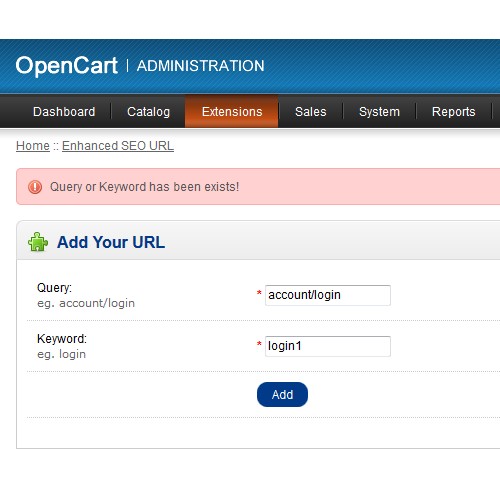Open the Extensions menu
The image size is (500, 500).
coord(232,112)
